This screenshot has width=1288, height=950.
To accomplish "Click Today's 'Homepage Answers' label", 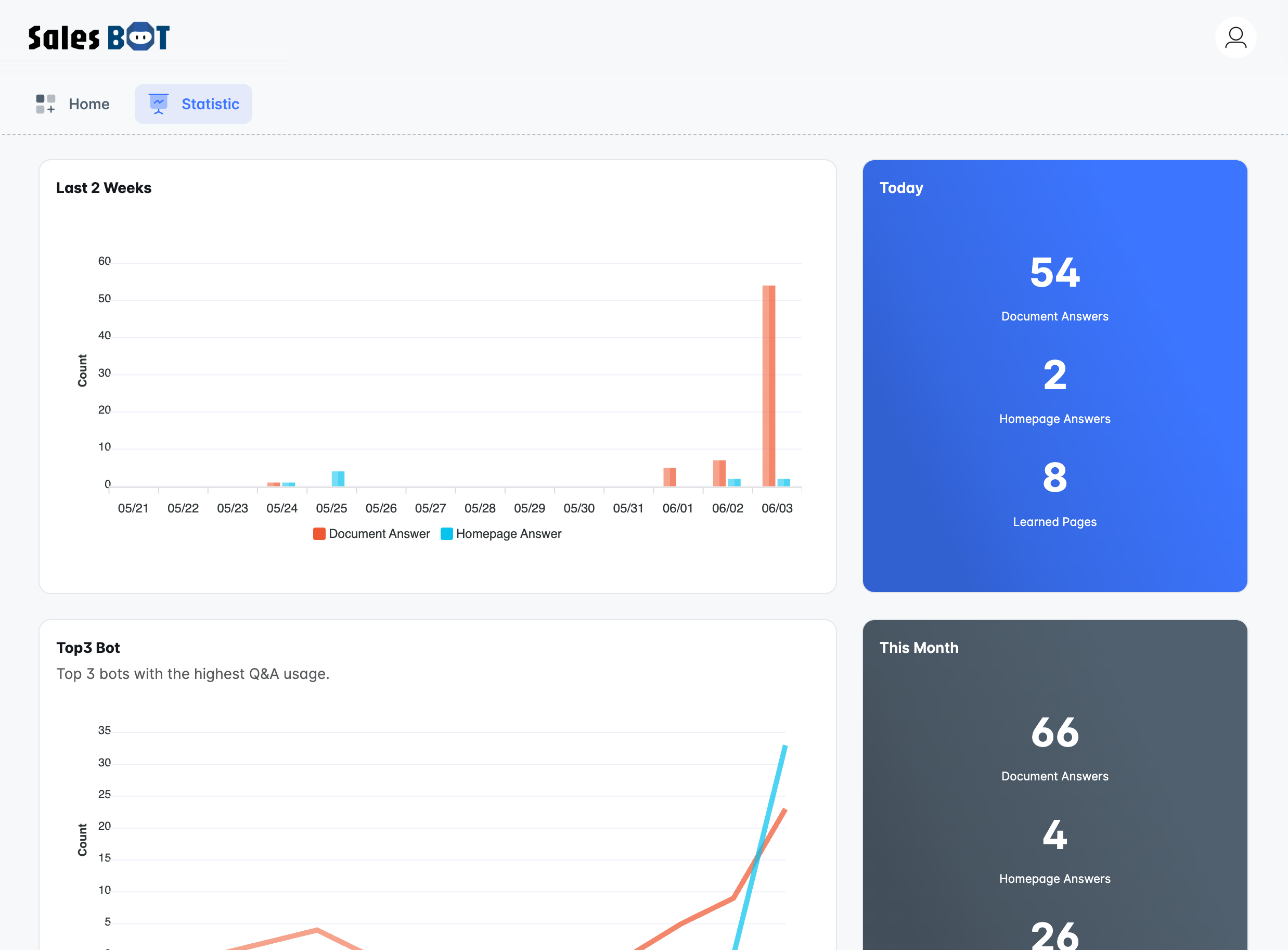I will [x=1054, y=419].
